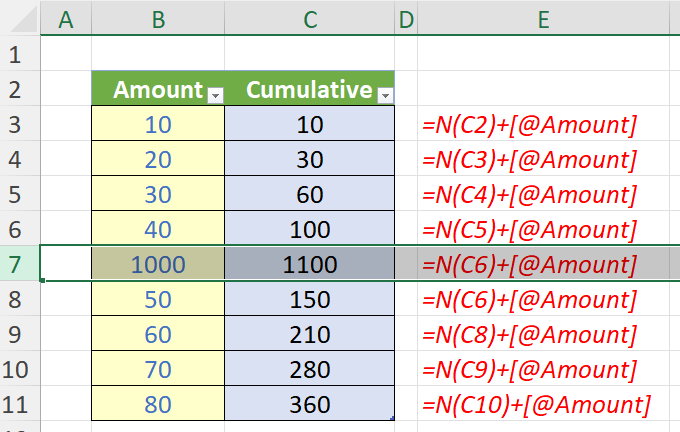Click the cell containing 1000
Viewport: 680px width, 432px height.
point(157,265)
